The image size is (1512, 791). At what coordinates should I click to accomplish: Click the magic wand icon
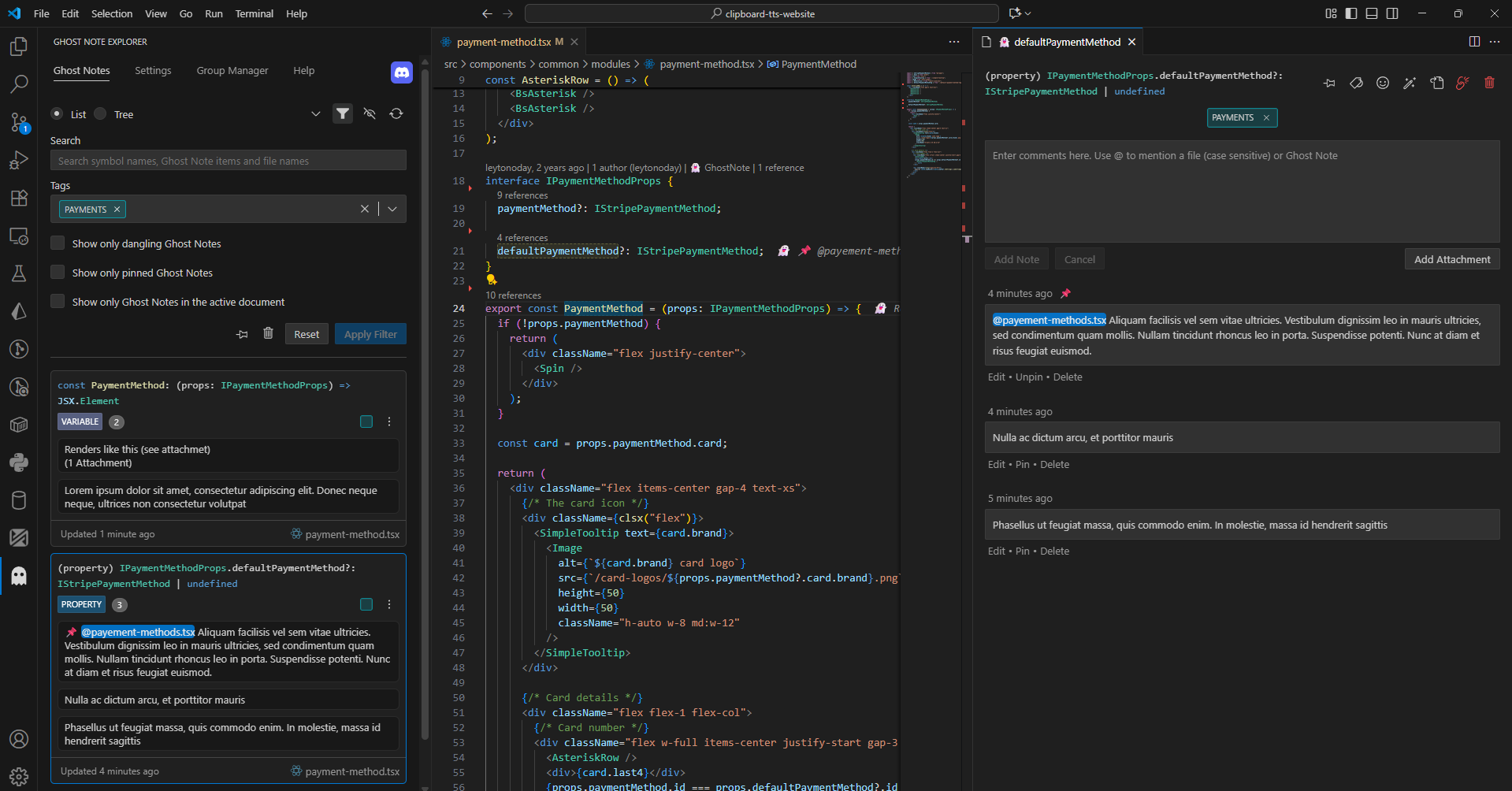[x=1410, y=83]
